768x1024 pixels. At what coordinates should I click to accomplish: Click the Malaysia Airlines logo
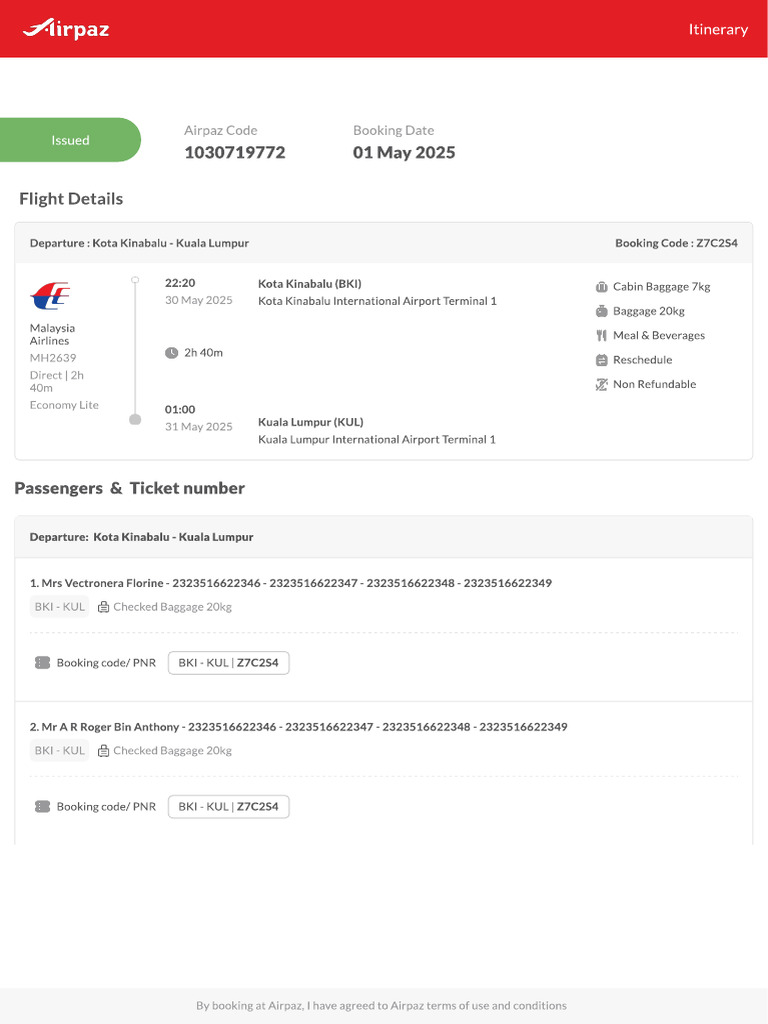tap(50, 296)
